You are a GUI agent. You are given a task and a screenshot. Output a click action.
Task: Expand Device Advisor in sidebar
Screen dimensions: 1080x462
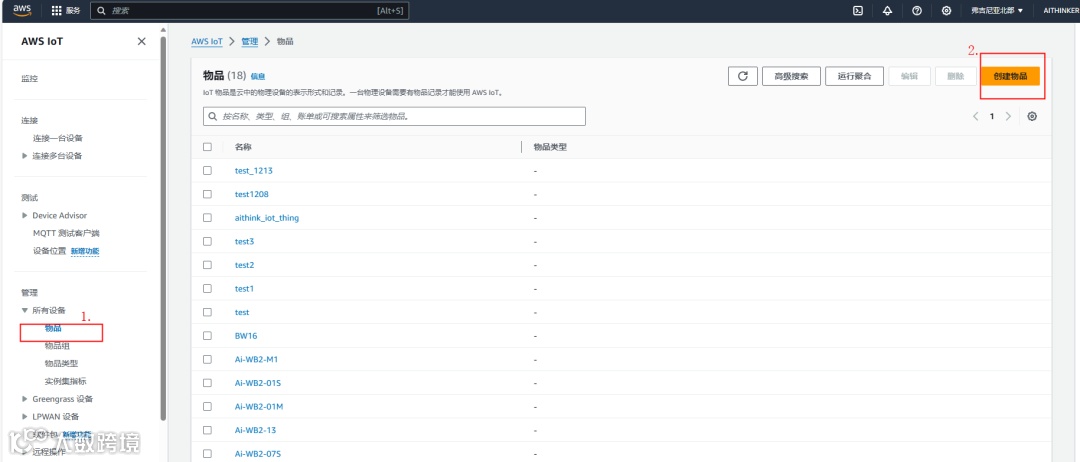click(25, 216)
